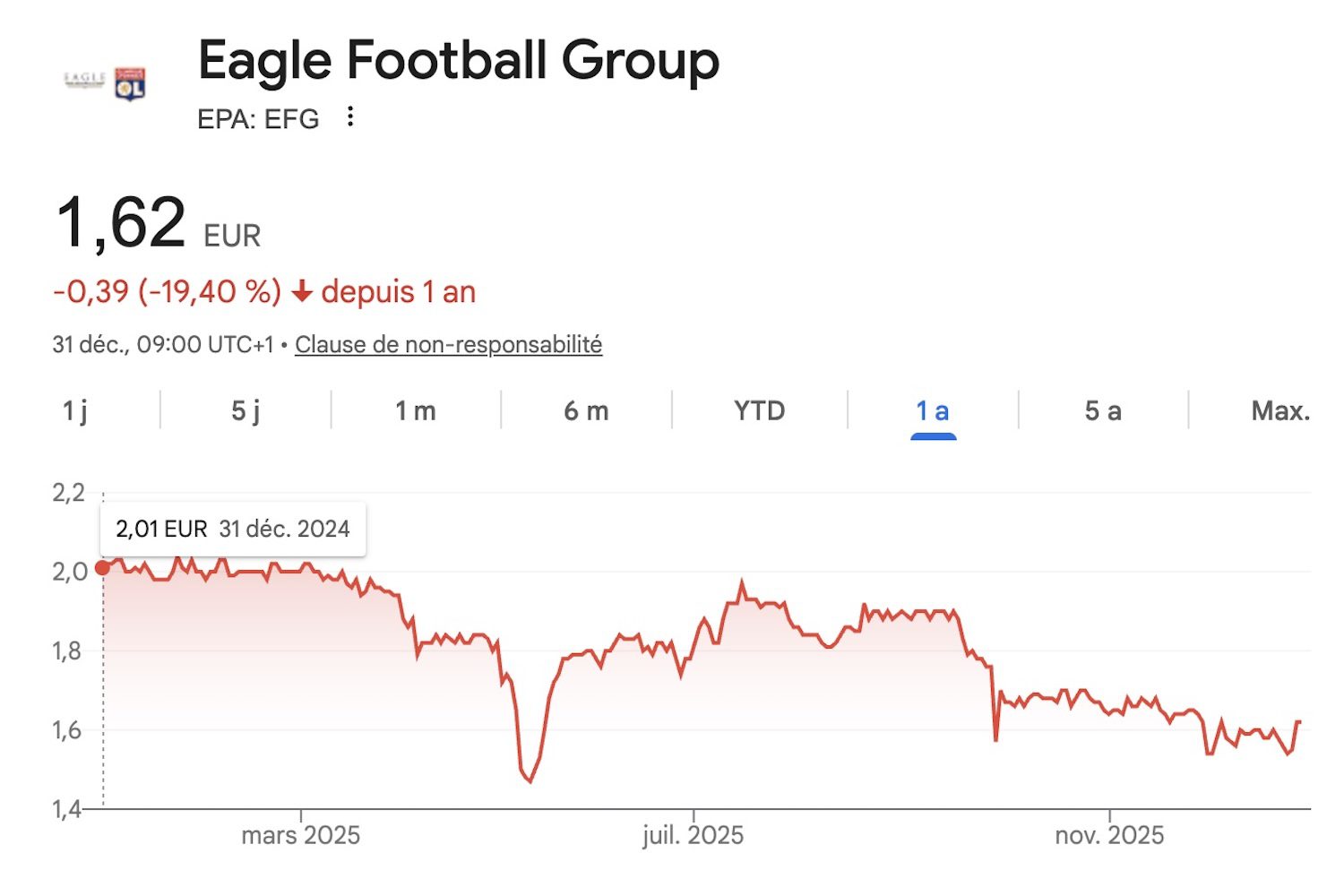Open the three-dot options menu beside EPA: EFG
Screen dimensions: 1344x896
pos(350,116)
